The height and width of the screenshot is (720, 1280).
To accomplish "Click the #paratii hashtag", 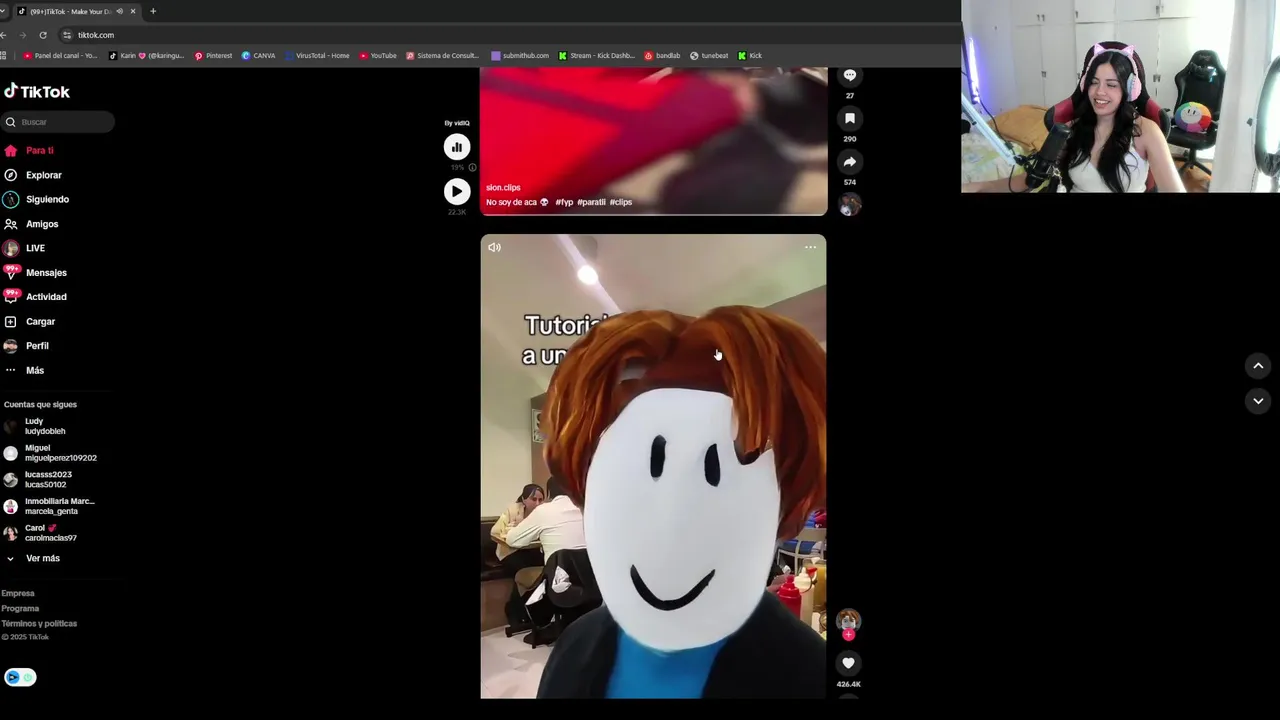I will coord(591,202).
